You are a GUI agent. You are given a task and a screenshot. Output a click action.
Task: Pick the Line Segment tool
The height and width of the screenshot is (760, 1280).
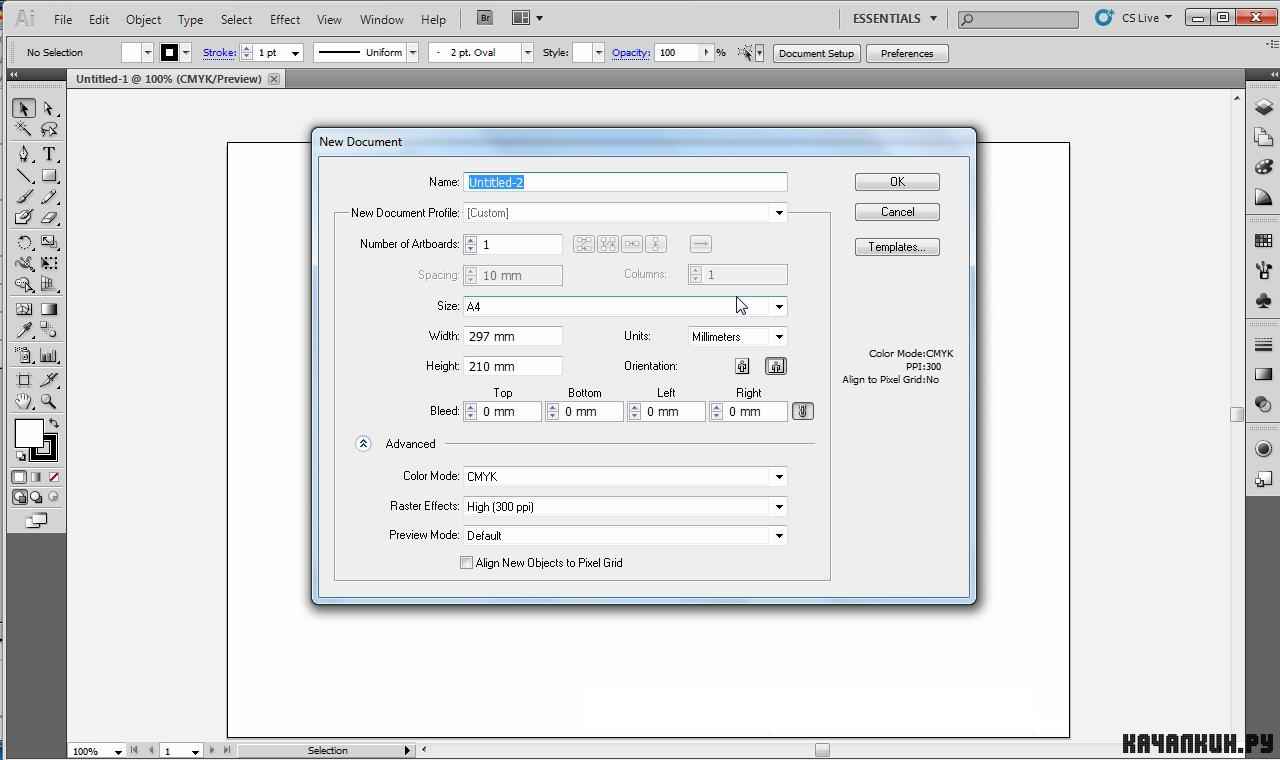(x=24, y=176)
